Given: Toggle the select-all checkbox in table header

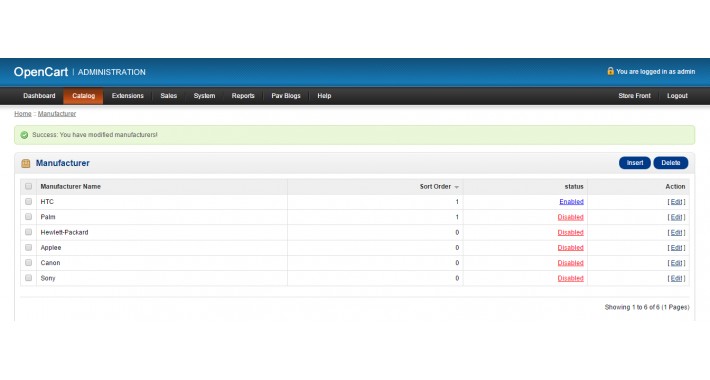Looking at the screenshot, I should tap(29, 187).
